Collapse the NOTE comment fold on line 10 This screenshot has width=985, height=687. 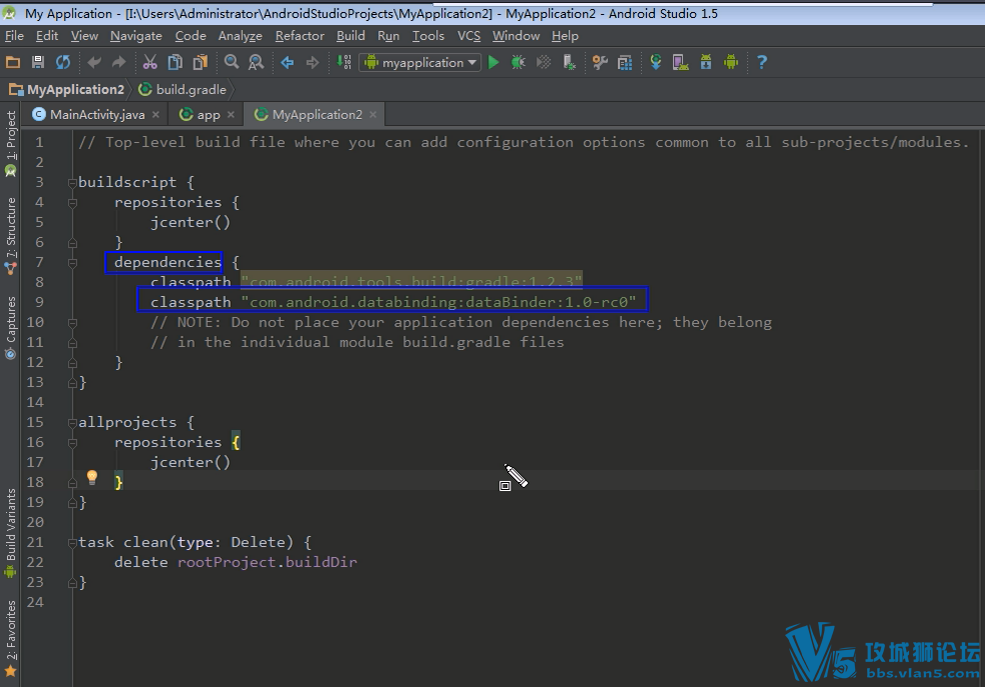click(x=72, y=323)
